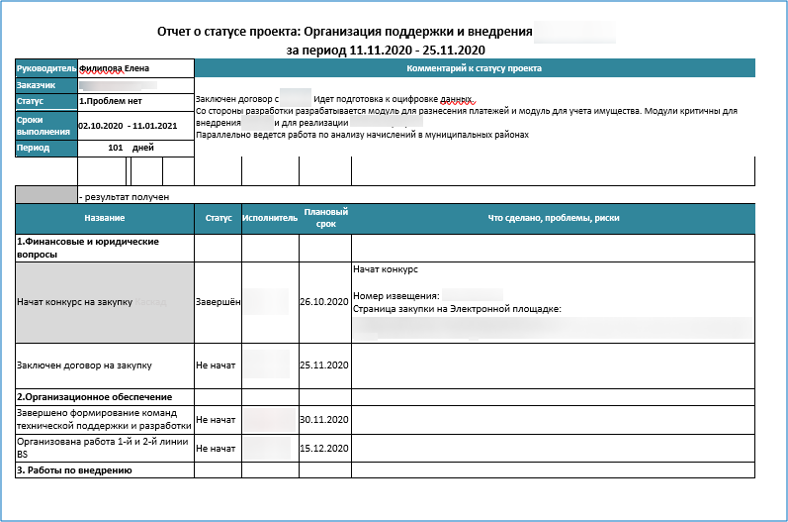Select the '101 дней' cell

tap(136, 148)
